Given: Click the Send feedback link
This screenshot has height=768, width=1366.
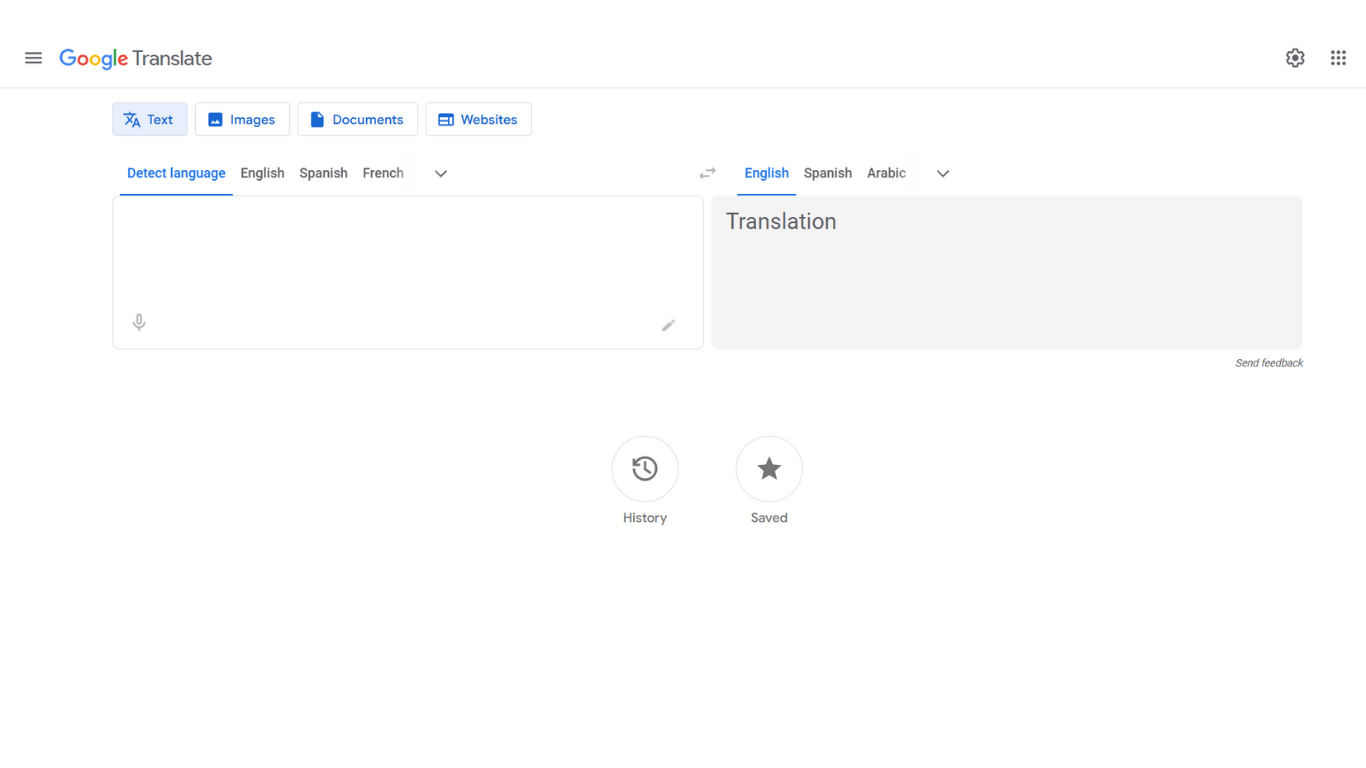Looking at the screenshot, I should point(1268,363).
